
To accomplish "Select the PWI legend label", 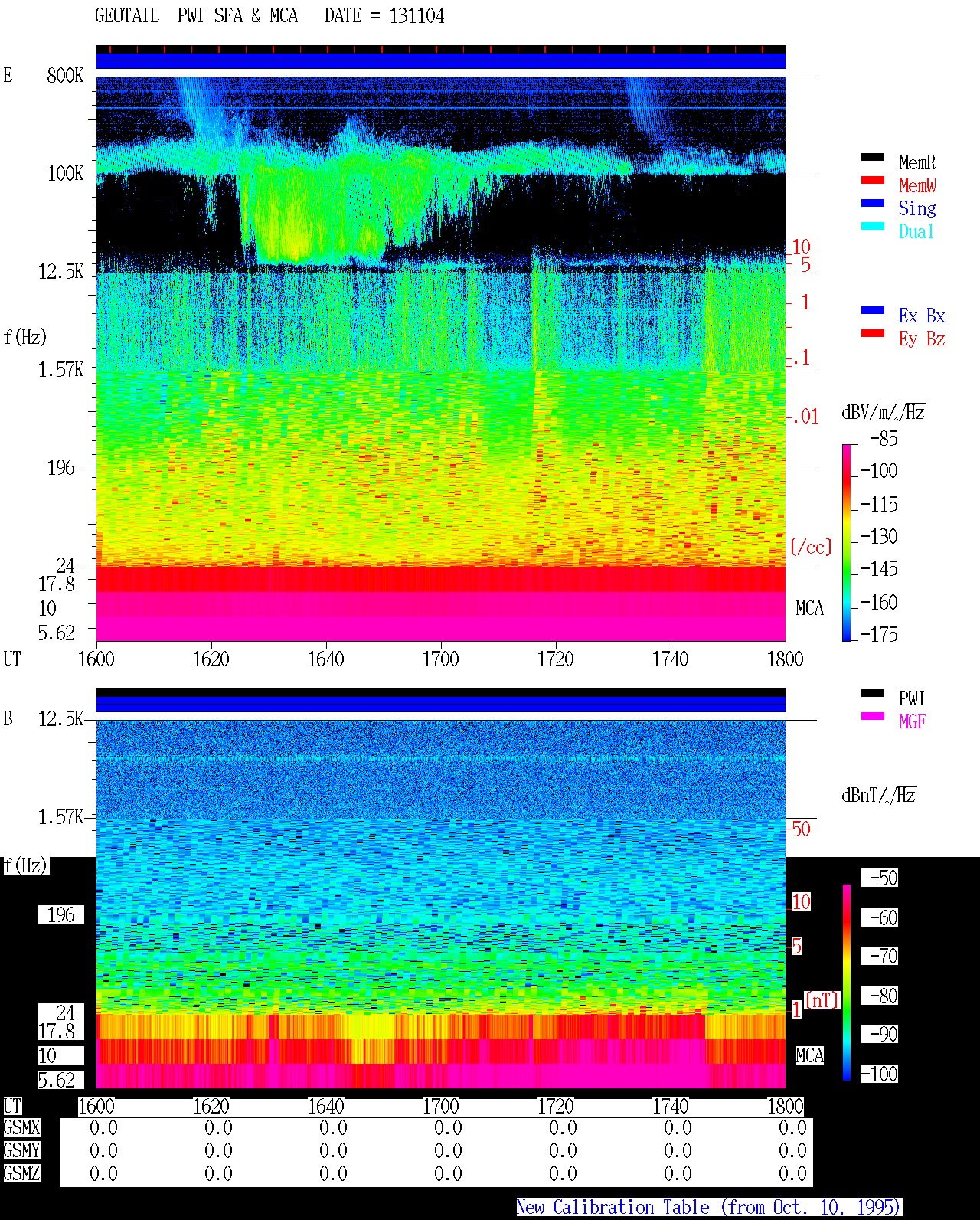I will [912, 698].
